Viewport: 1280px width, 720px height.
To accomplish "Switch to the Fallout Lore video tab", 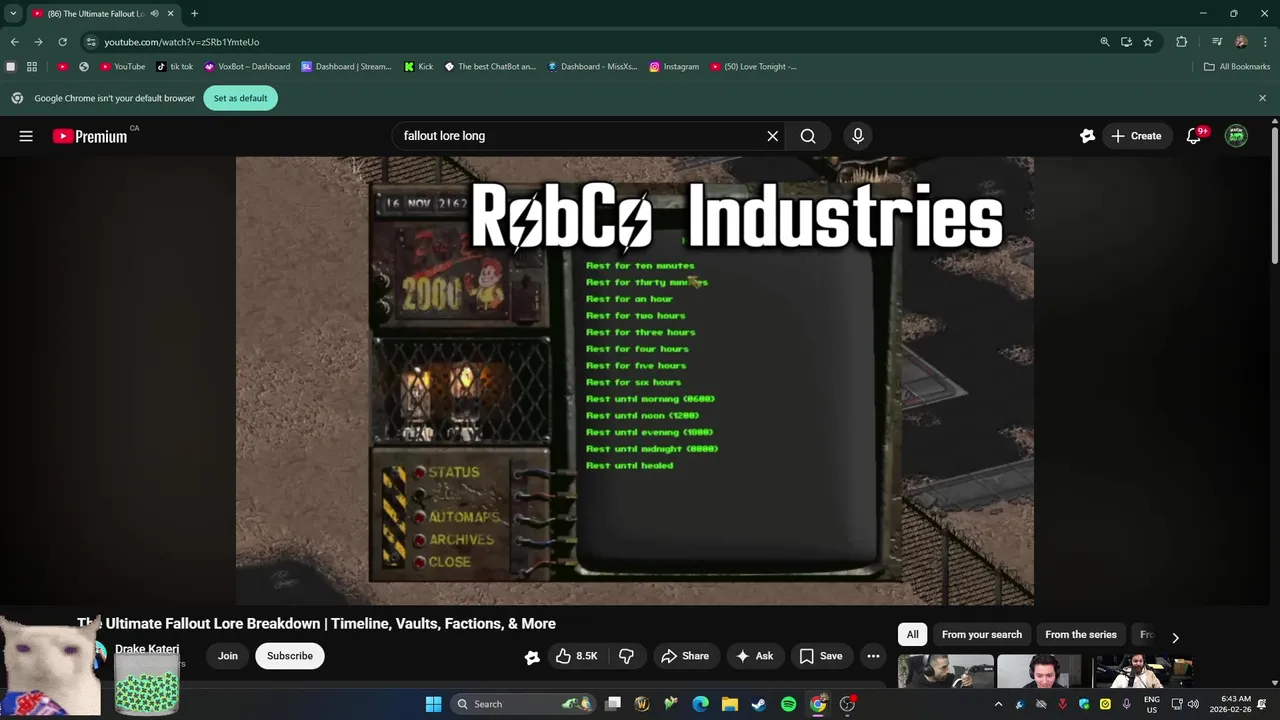I will [x=102, y=14].
